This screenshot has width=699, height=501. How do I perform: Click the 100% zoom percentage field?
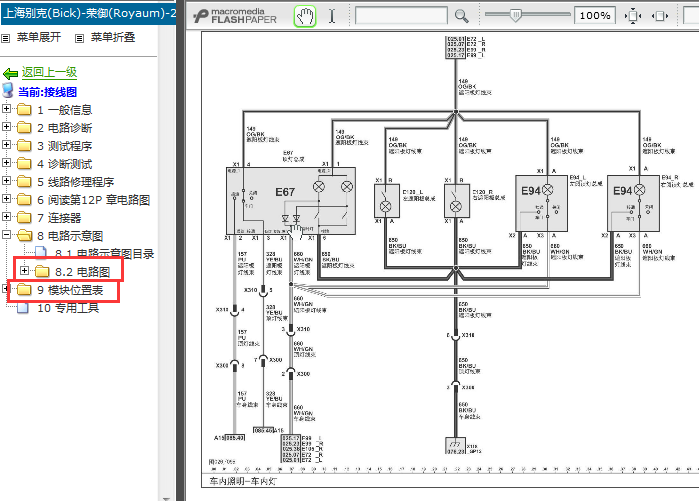click(595, 16)
